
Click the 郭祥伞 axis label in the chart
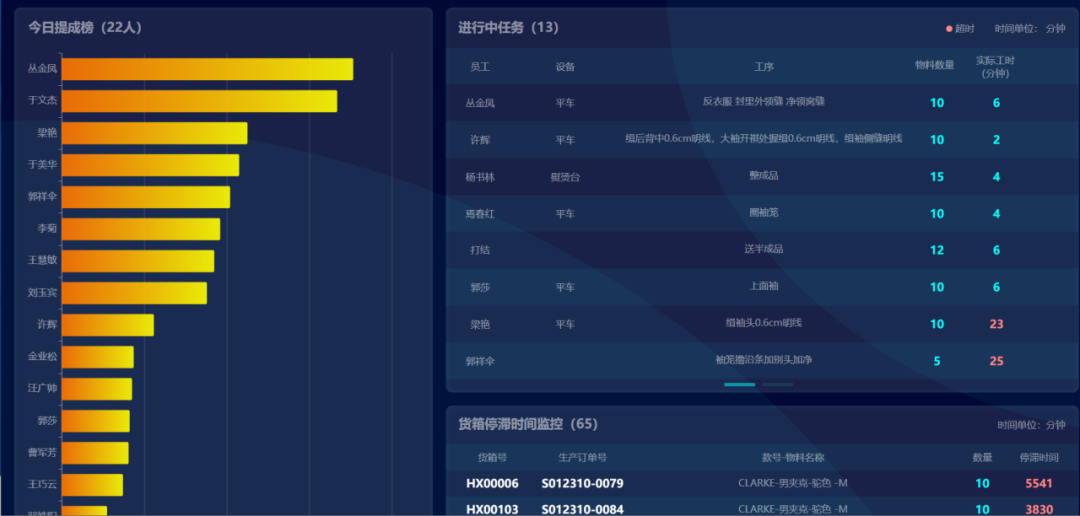tap(42, 197)
